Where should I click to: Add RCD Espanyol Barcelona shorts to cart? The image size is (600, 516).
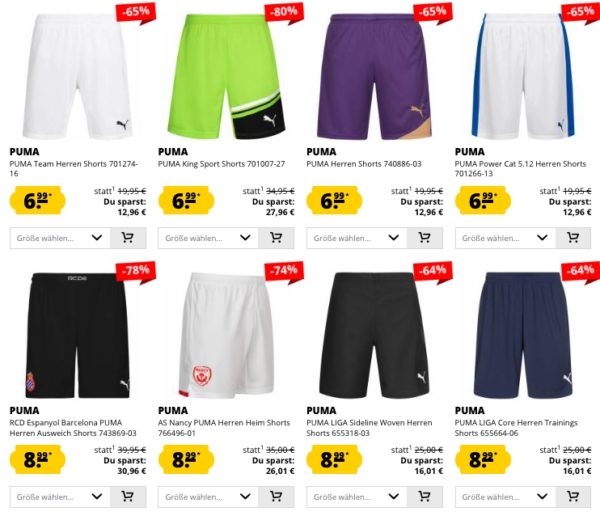[128, 497]
